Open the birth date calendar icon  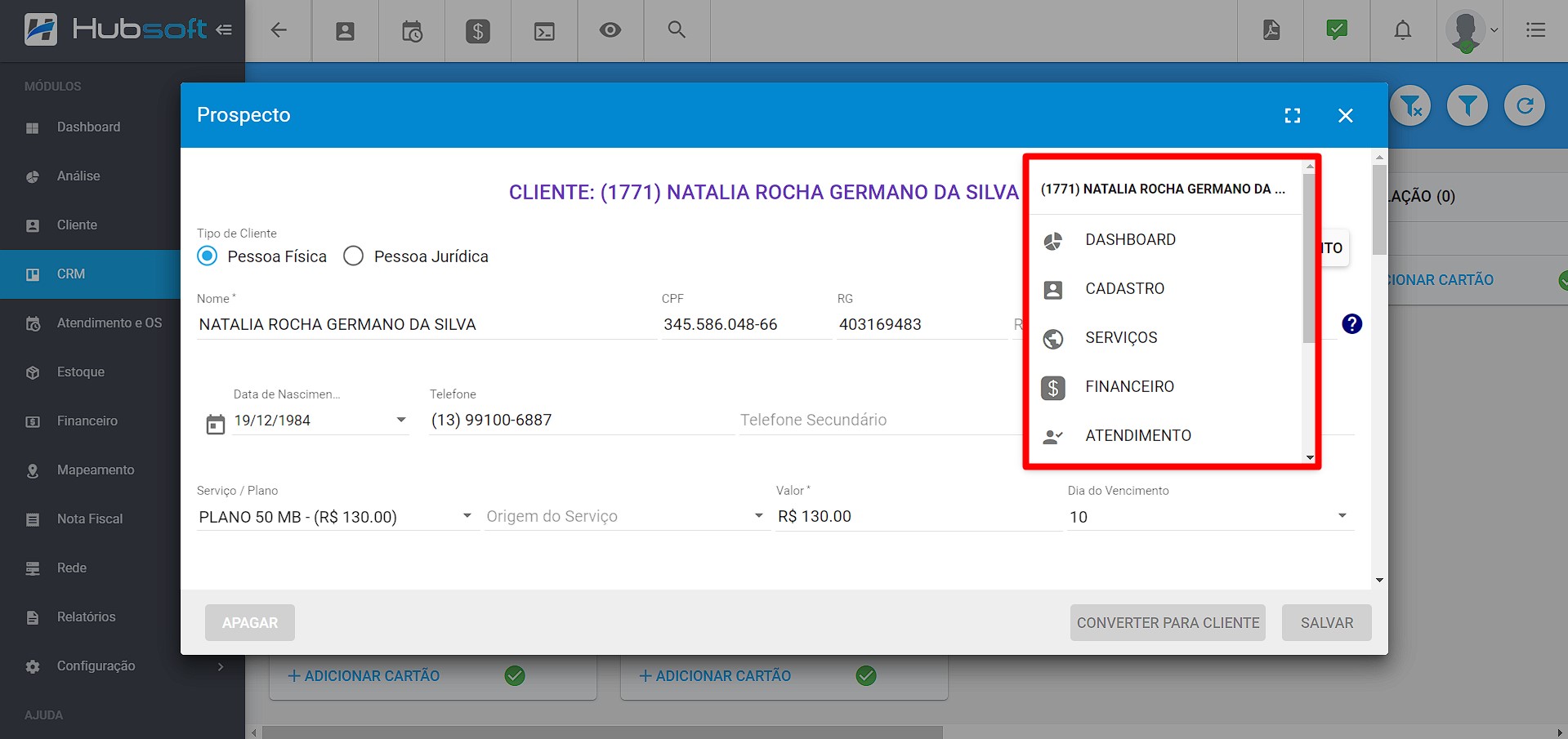(x=216, y=425)
